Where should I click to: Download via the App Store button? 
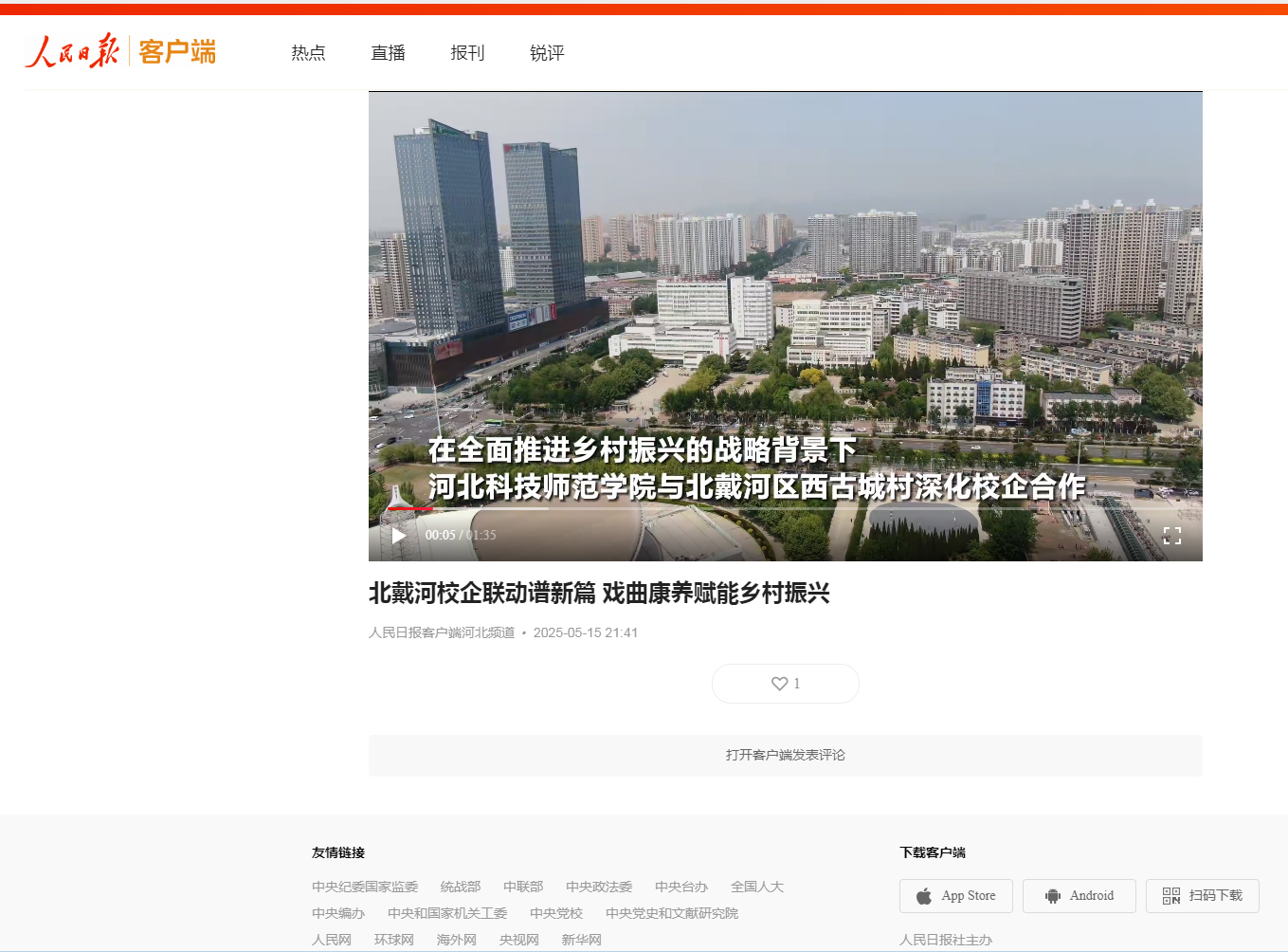point(955,896)
